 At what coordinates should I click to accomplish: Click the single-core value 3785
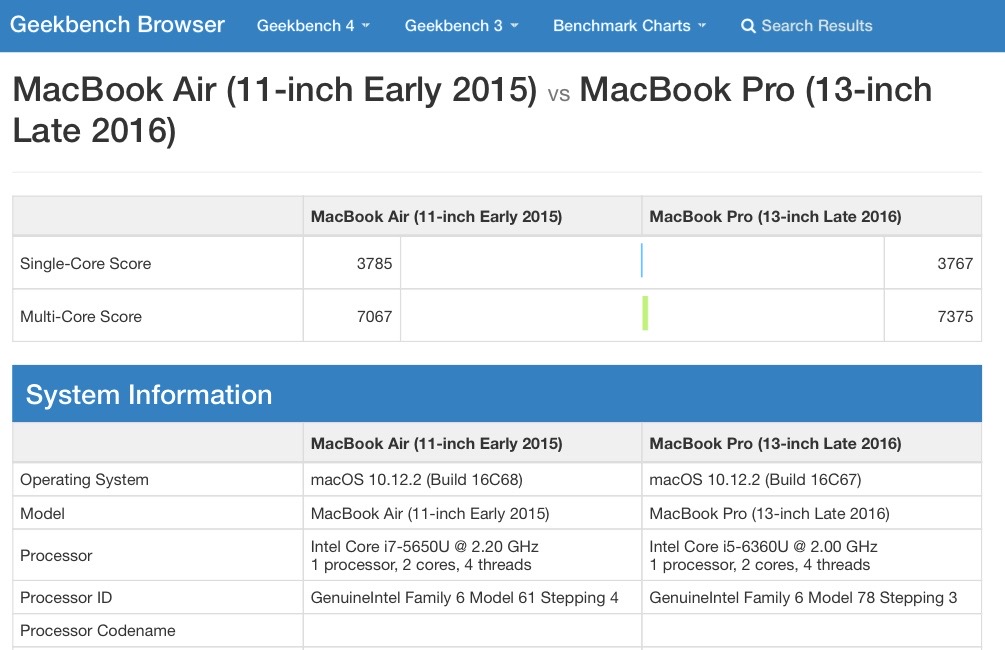(374, 263)
